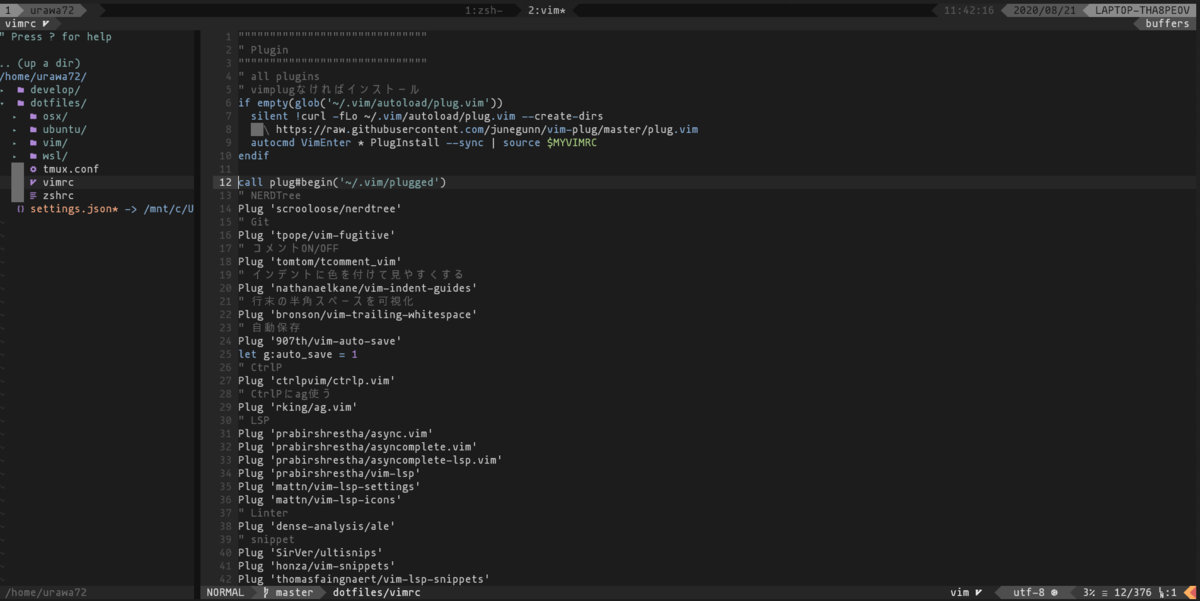Click the 2020/08/21 date segment

[1044, 10]
